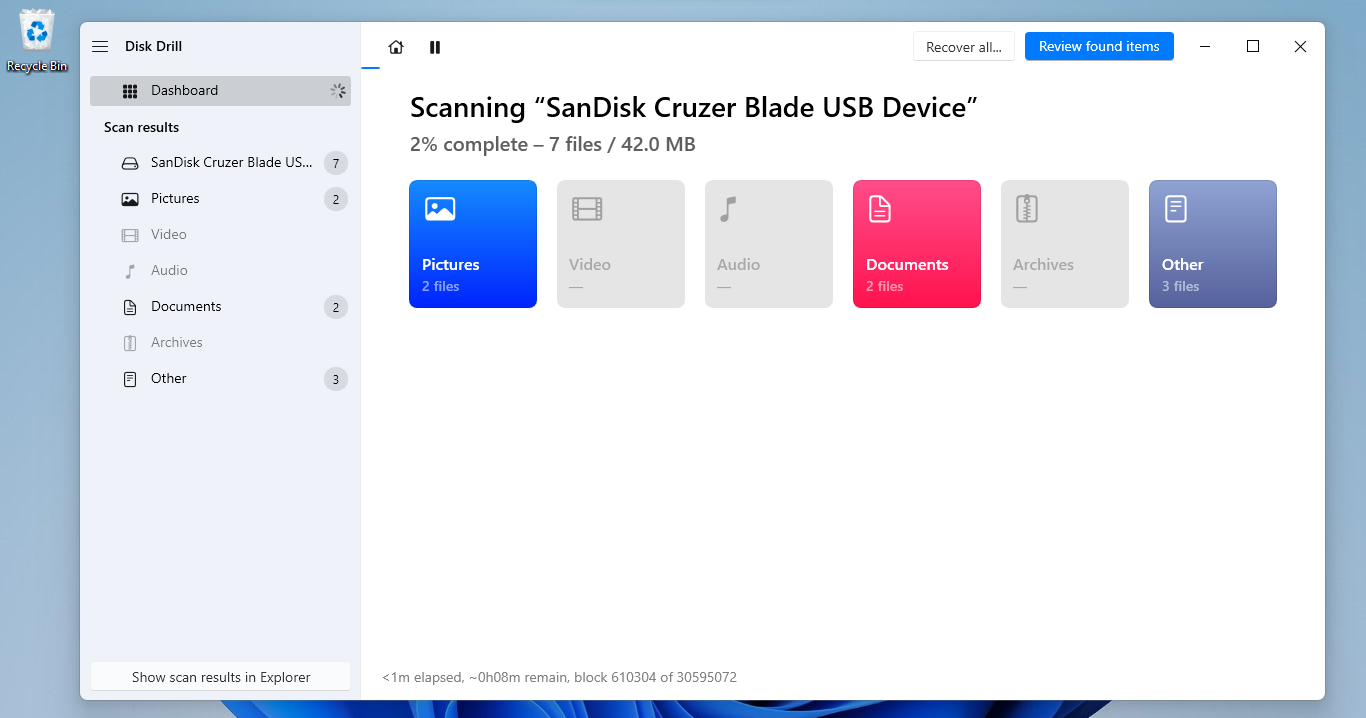This screenshot has width=1366, height=718.
Task: Select Other in the sidebar list
Action: (x=220, y=379)
